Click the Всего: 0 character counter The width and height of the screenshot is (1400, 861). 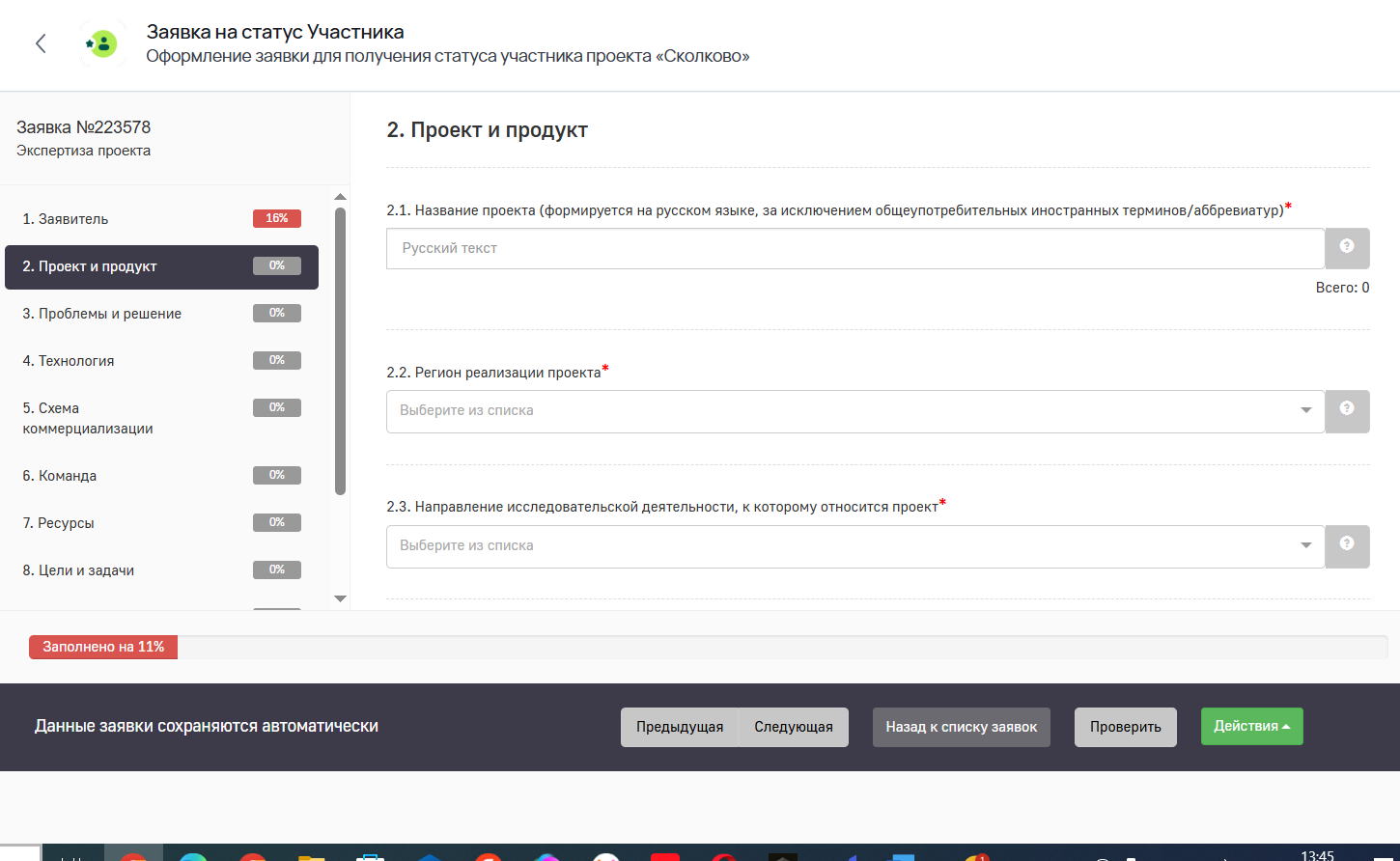click(x=1342, y=288)
